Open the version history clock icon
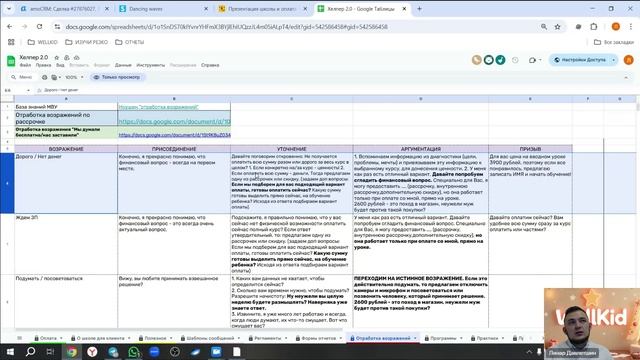This screenshot has width=640, height=360. point(515,60)
